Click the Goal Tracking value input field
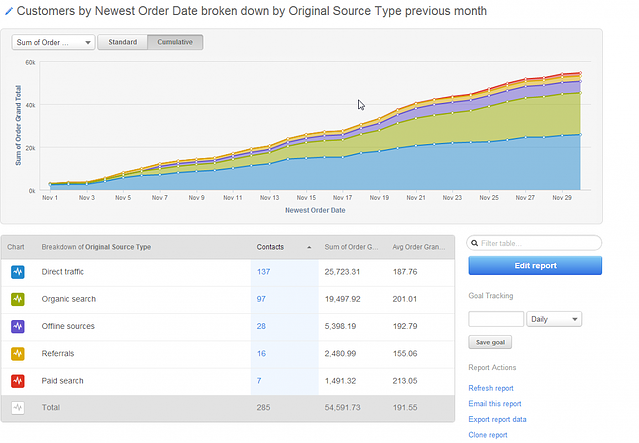The height and width of the screenshot is (443, 639). pyautogui.click(x=495, y=319)
